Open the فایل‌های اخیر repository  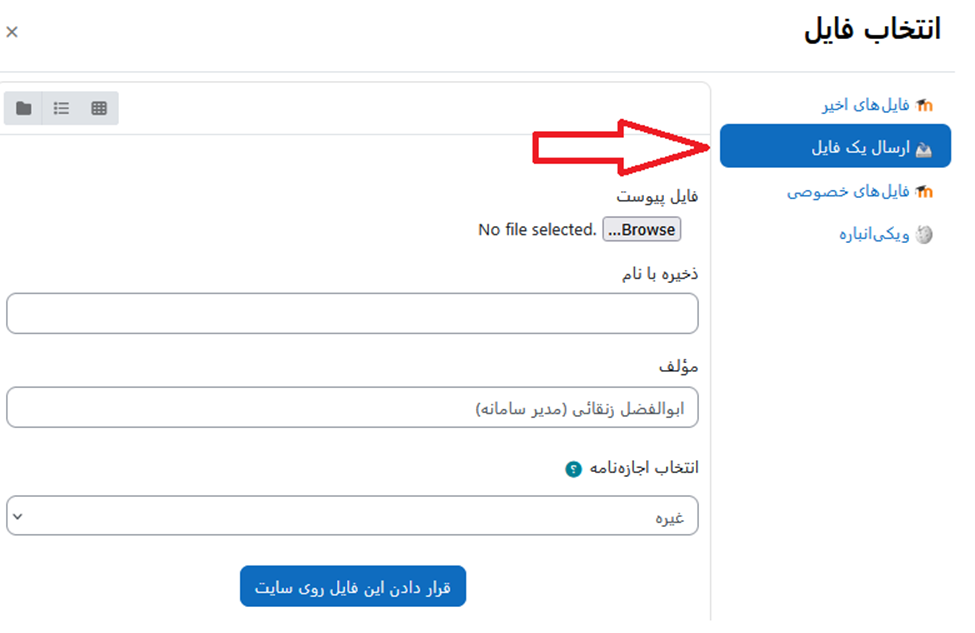(866, 105)
